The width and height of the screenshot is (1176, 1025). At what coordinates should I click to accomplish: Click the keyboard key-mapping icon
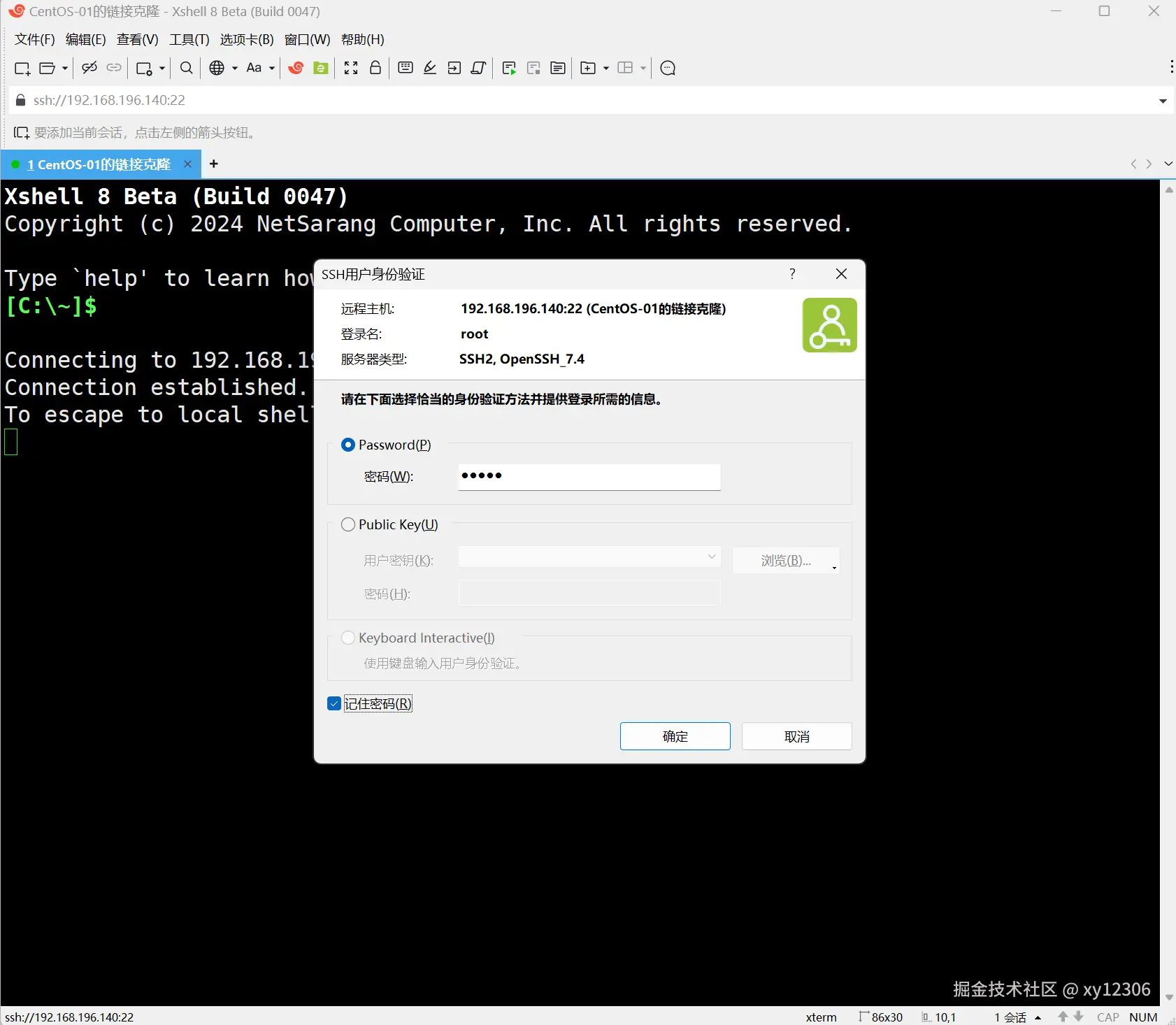(406, 68)
